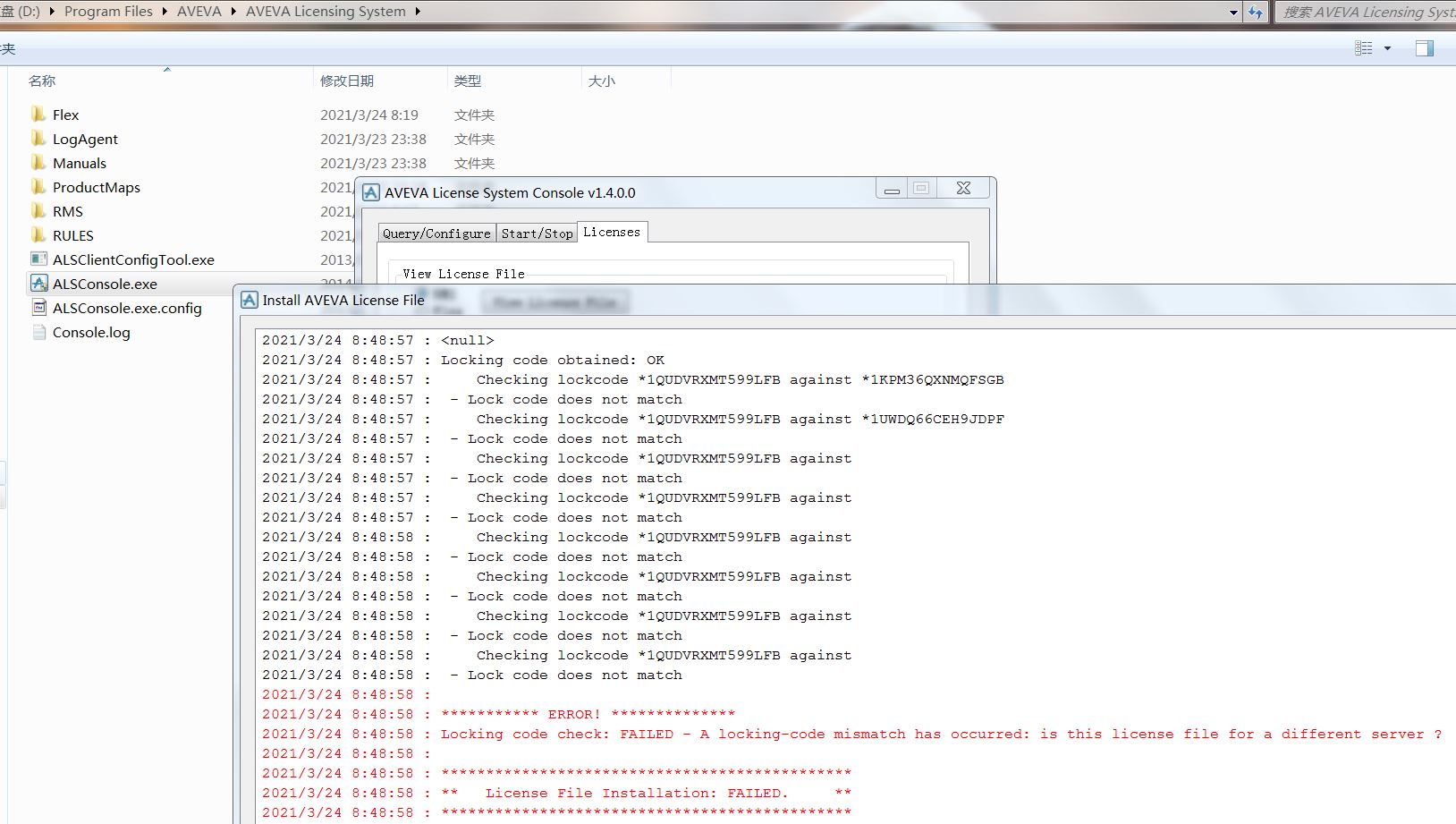Click the <null> log entry line
Viewport: 1456px width, 824px height.
[377, 340]
